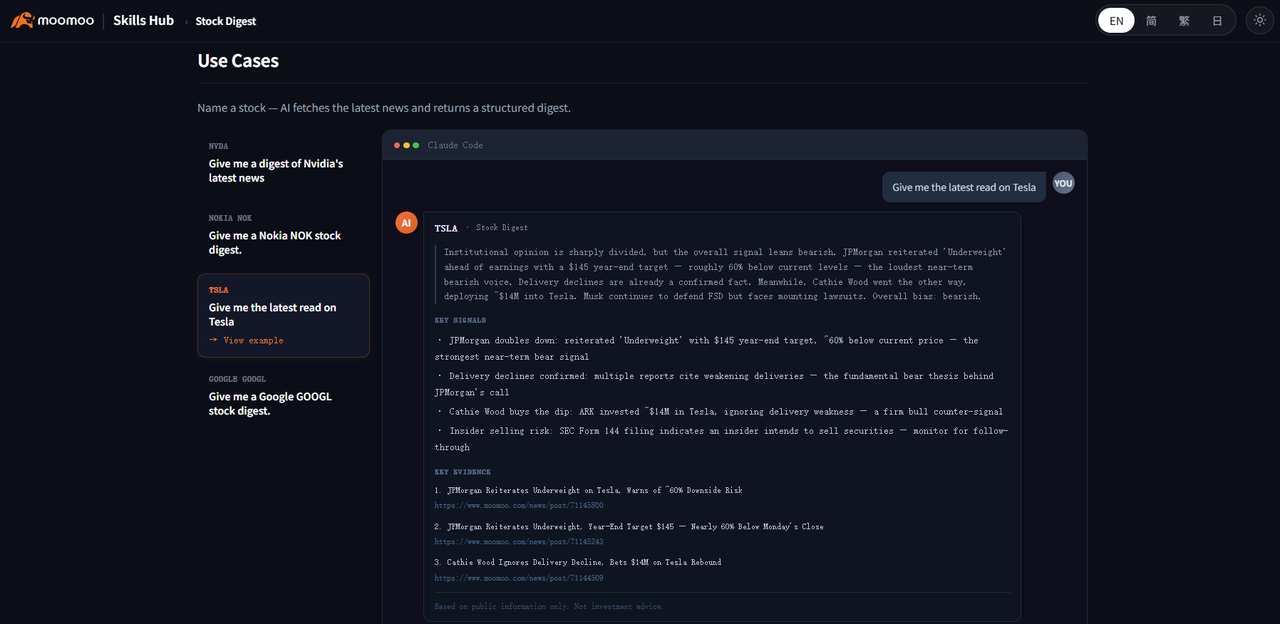
Task: Switch language to Japanese 日
Action: pos(1217,20)
